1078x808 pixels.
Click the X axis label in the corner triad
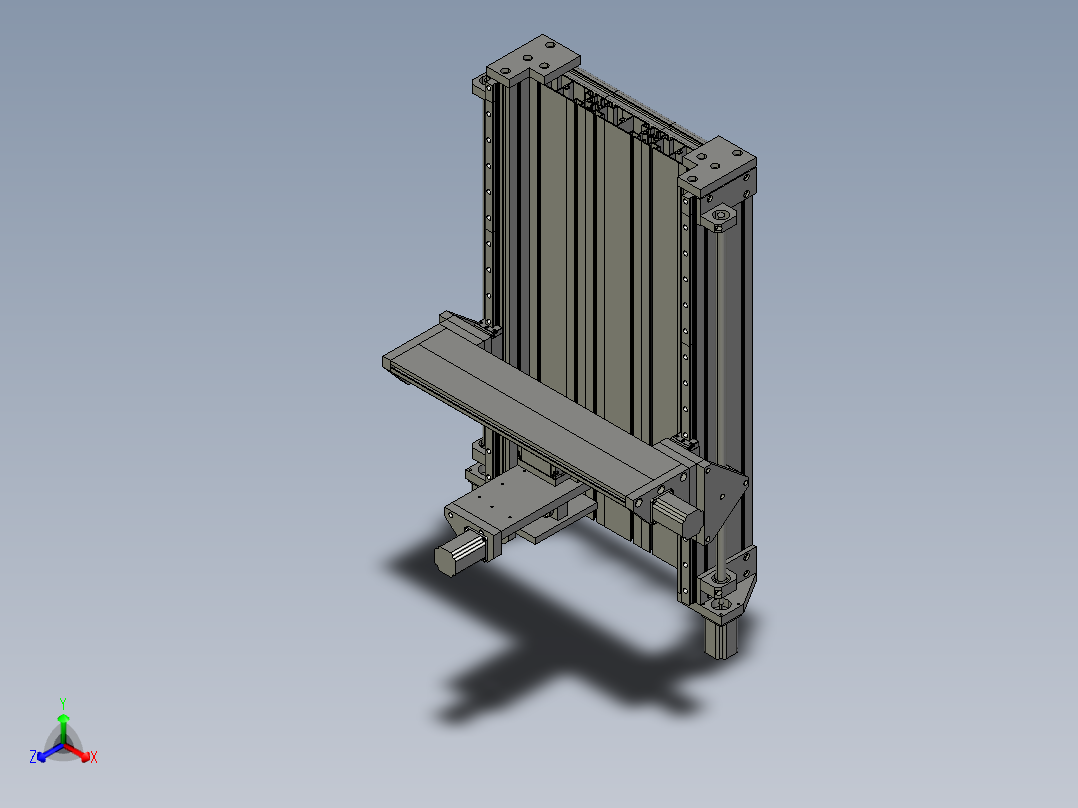(x=94, y=757)
